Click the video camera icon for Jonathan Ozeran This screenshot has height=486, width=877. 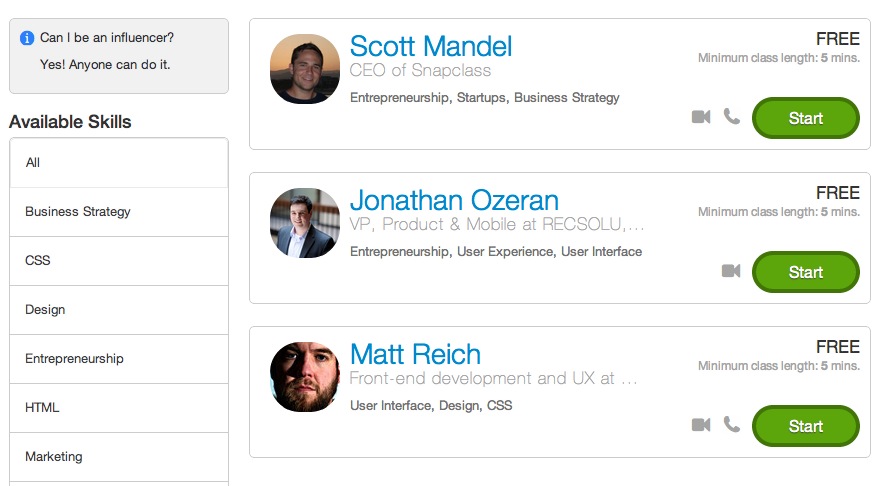point(731,271)
